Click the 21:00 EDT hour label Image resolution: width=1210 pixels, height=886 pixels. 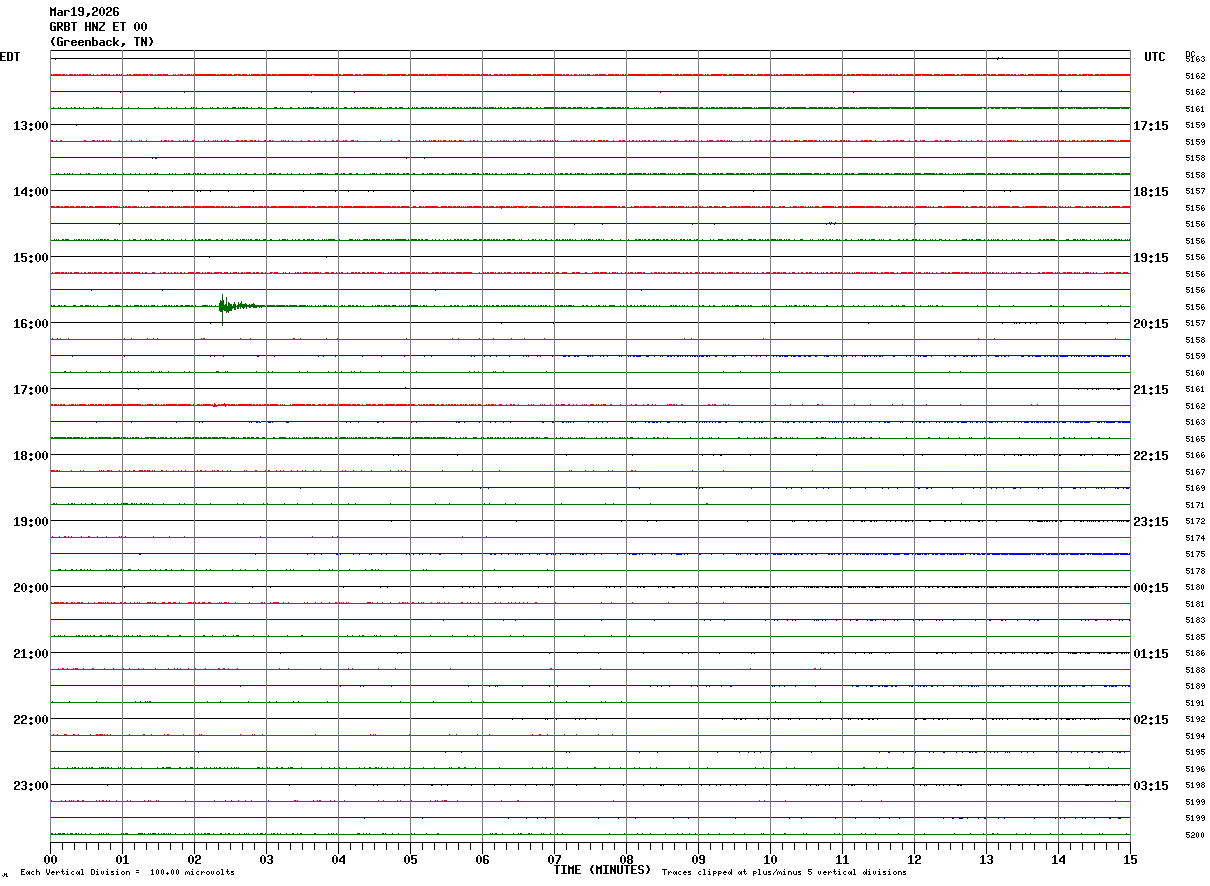pyautogui.click(x=31, y=654)
